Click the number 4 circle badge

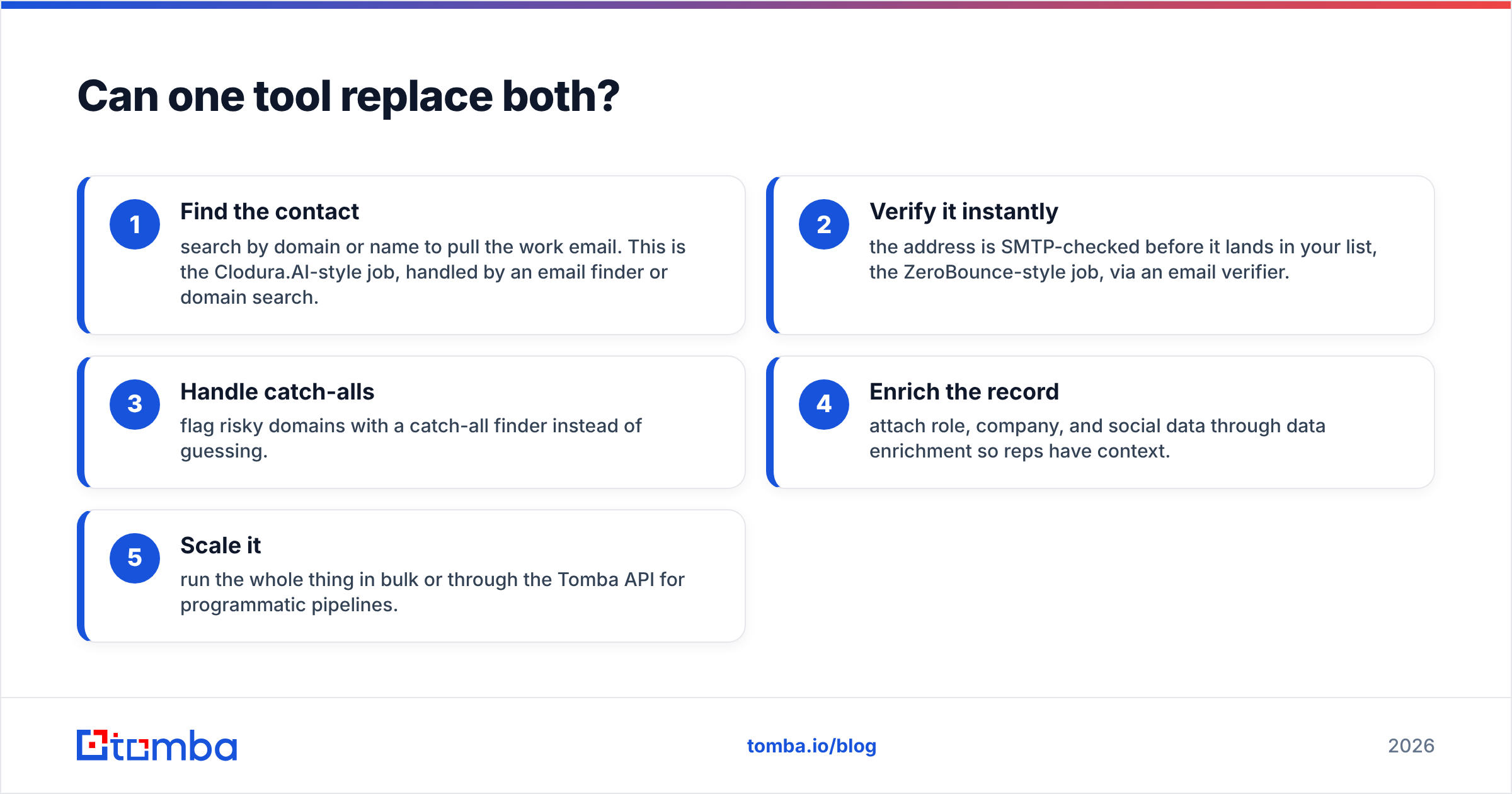tap(824, 405)
